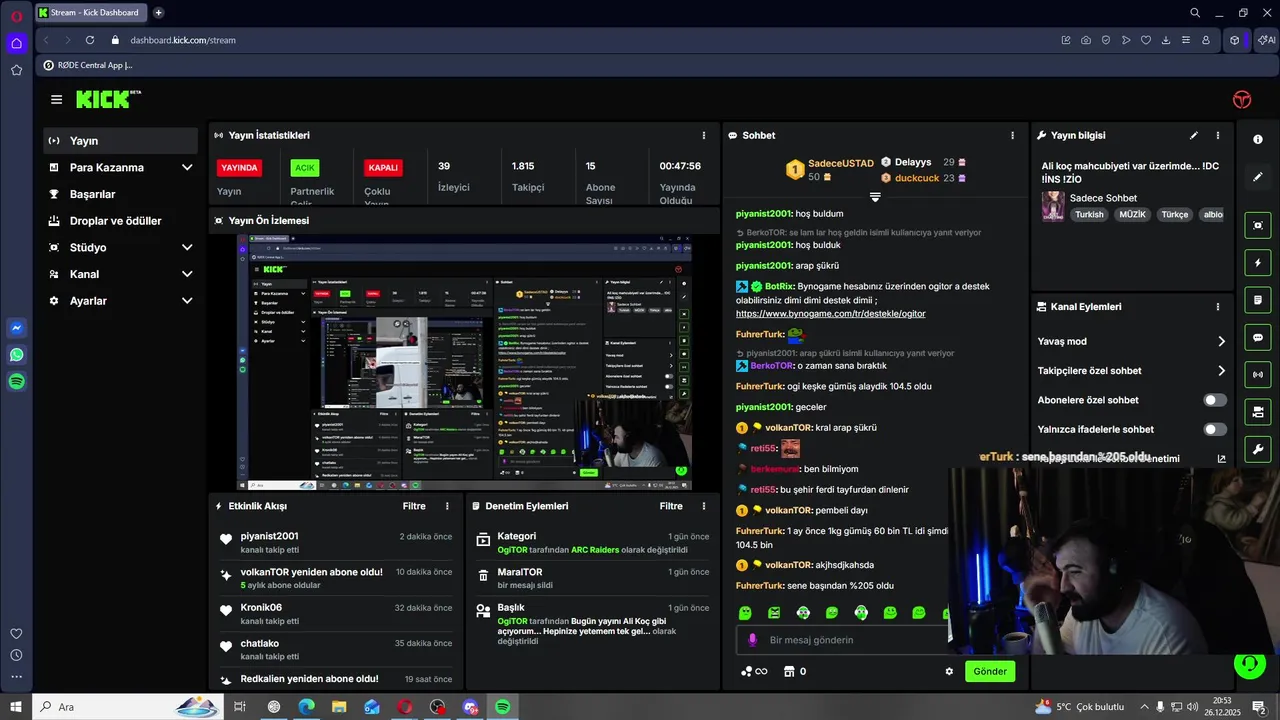Open the Windows Start menu

point(16,707)
